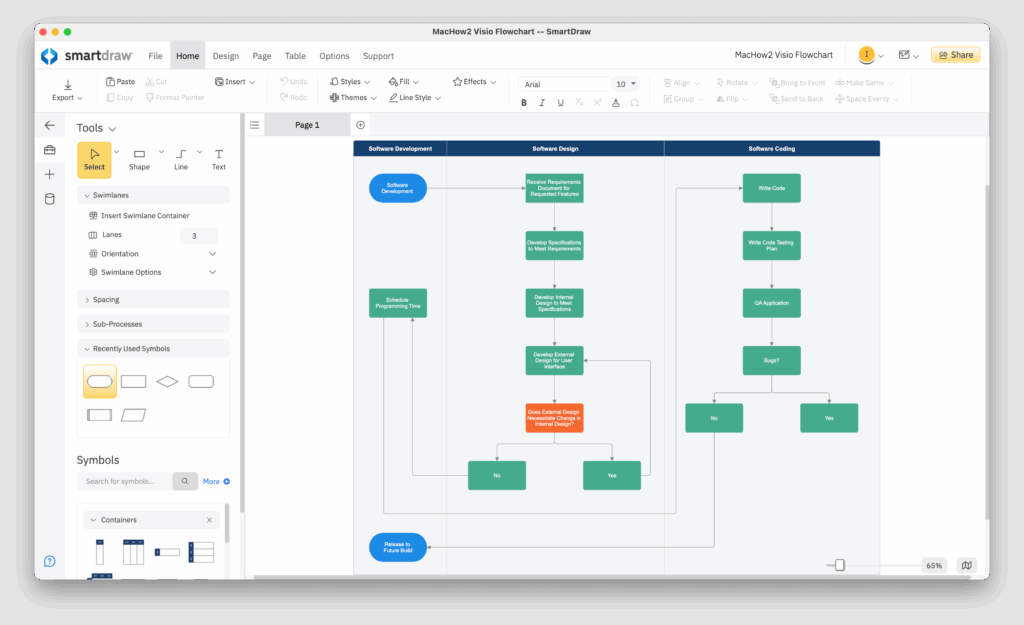Viewport: 1024px width, 625px height.
Task: Open the font size dropdown
Action: [x=626, y=84]
